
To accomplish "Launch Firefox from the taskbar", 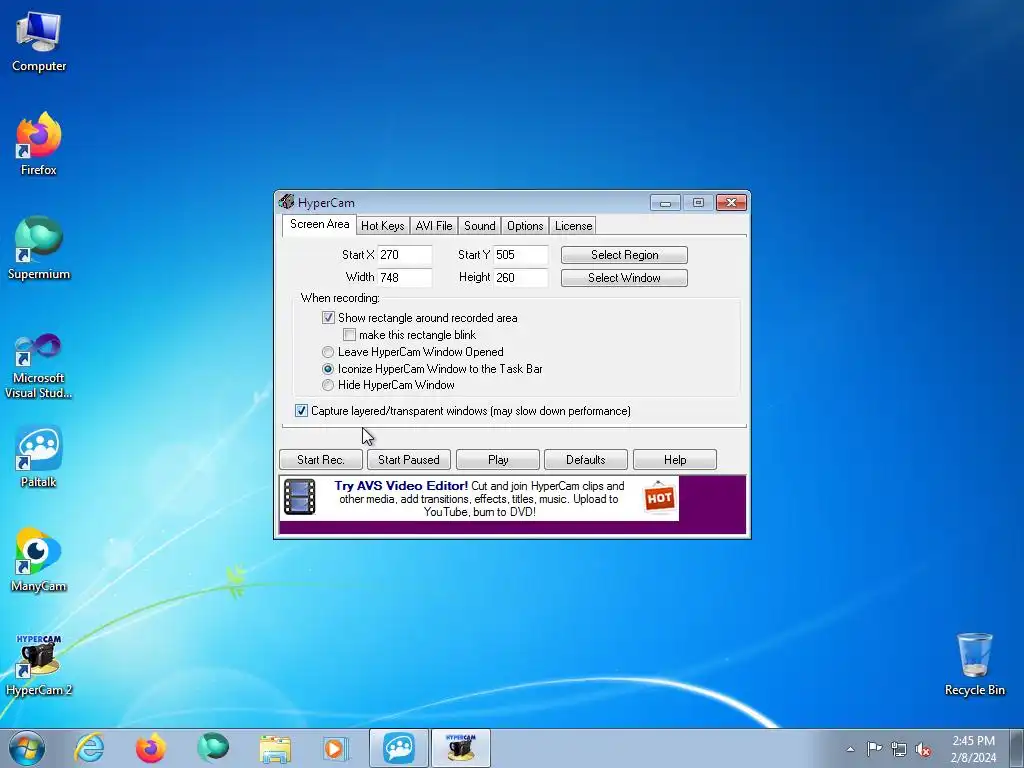I will click(x=150, y=748).
